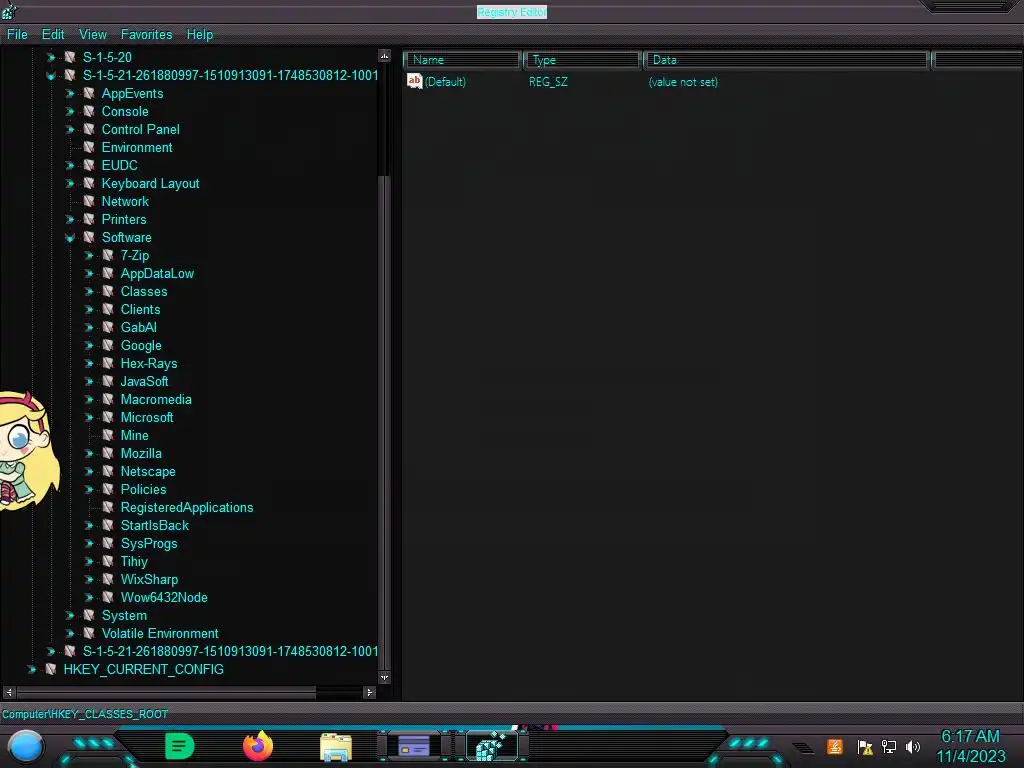Viewport: 1024px width, 768px height.
Task: Click the folder icon beside Google key
Action: (x=108, y=345)
